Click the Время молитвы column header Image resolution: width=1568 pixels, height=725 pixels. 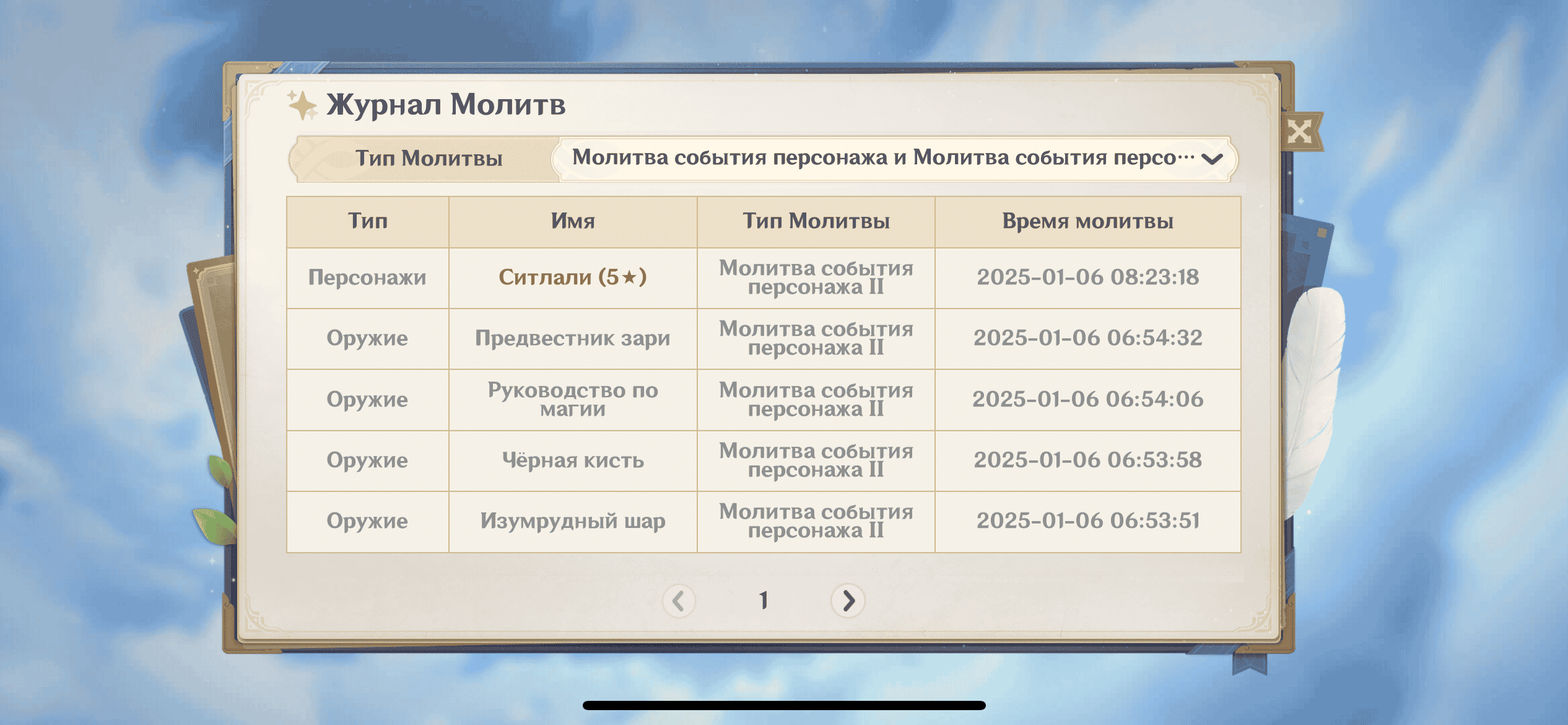[1087, 221]
